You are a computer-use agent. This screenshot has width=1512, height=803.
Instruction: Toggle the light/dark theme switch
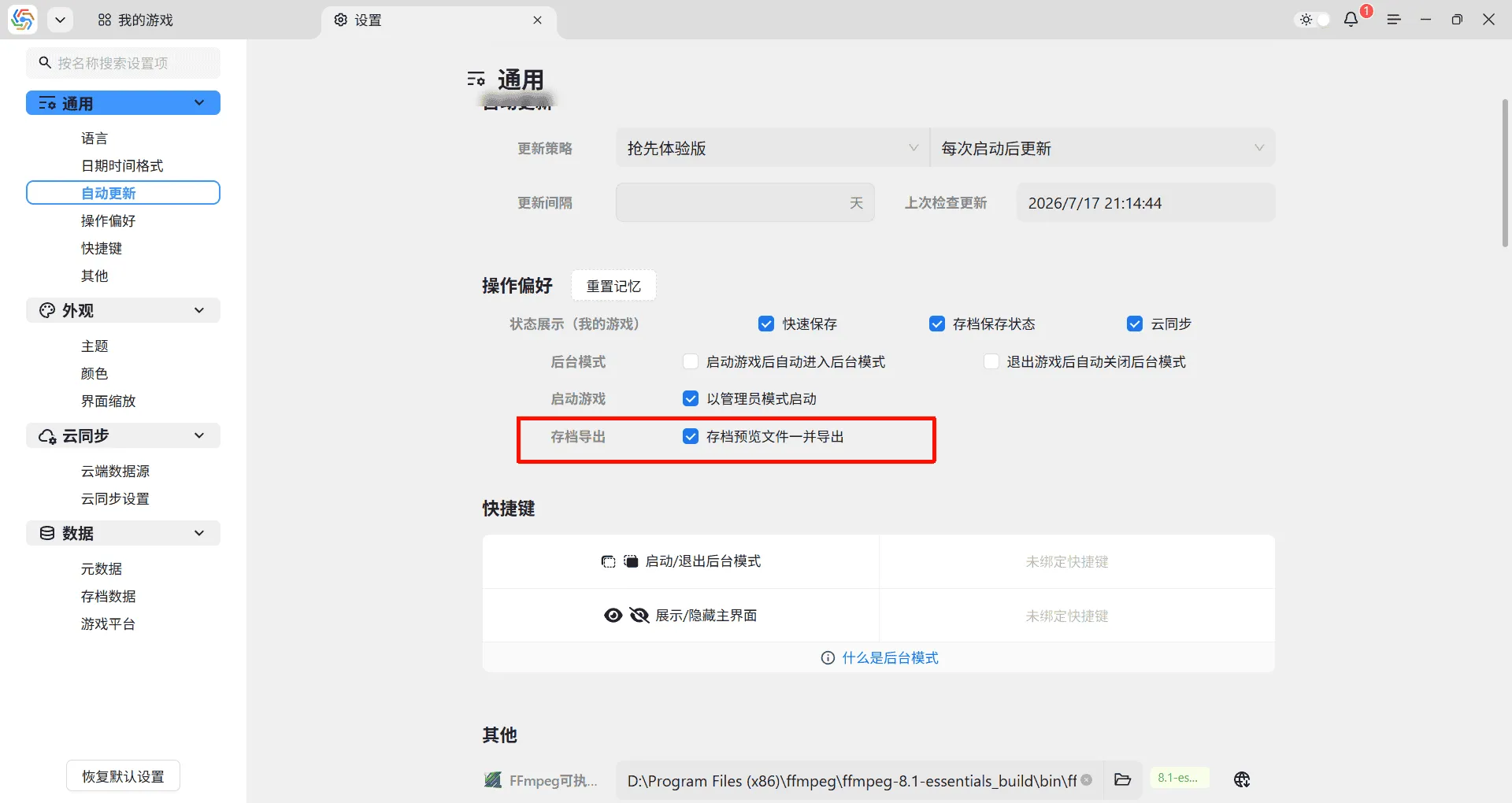tap(1314, 20)
